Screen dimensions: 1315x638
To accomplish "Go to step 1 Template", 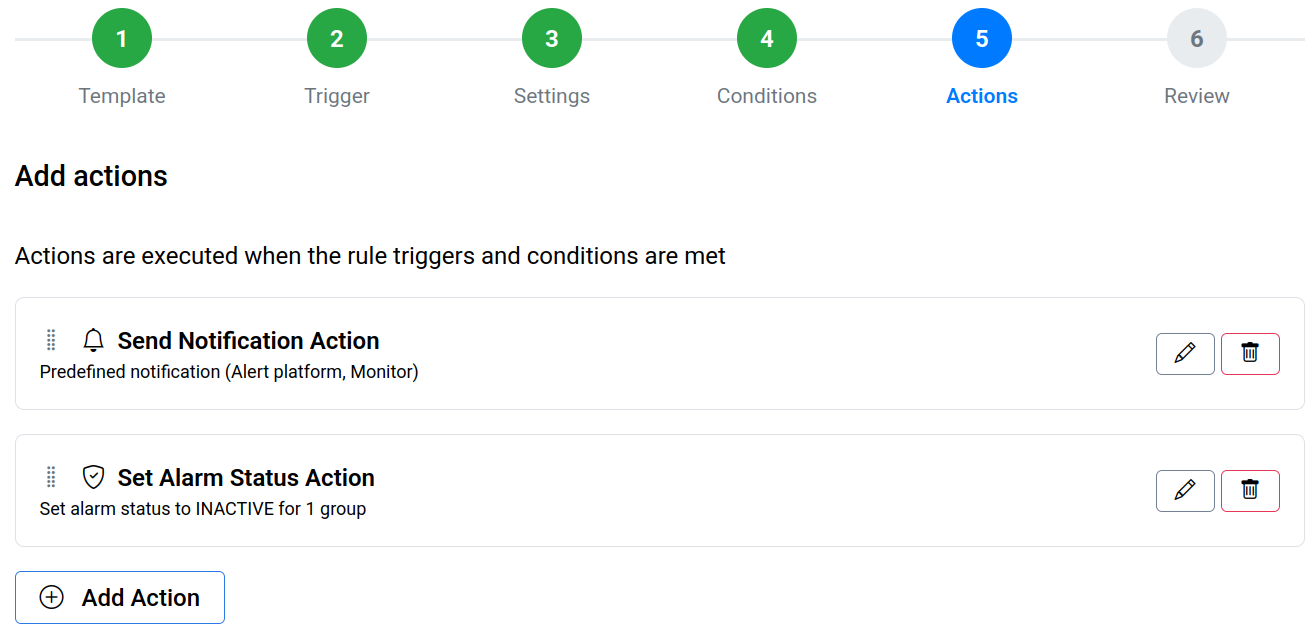I will 122,39.
